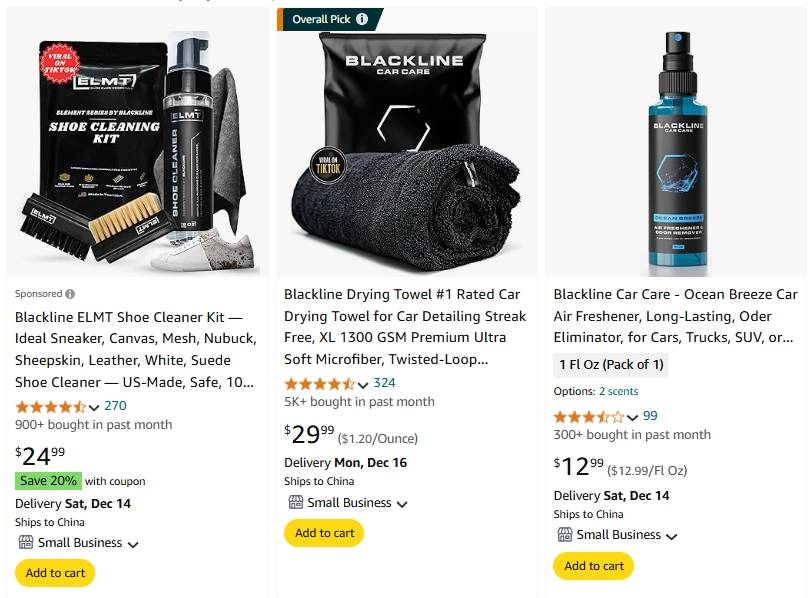812x598 pixels.
Task: Click Small Business storefront icon under shoe kit
Action: click(26, 543)
